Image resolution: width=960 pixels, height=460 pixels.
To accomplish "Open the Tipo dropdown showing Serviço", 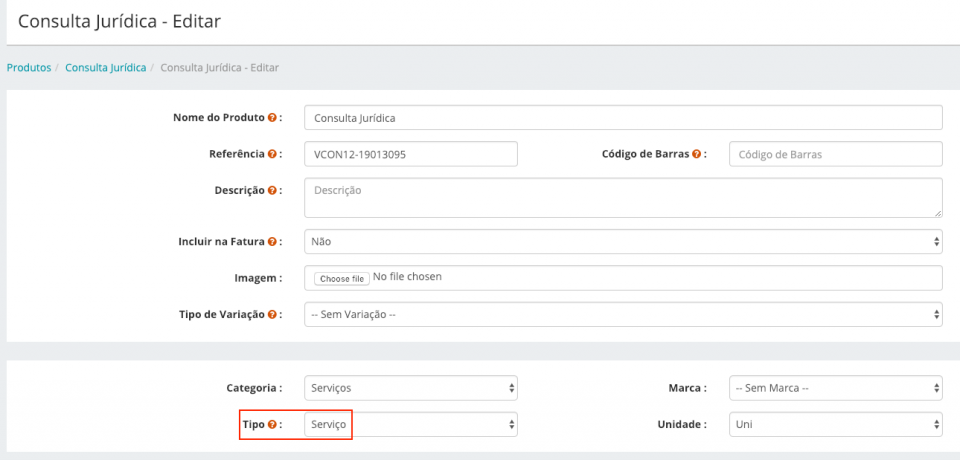I will (x=410, y=425).
